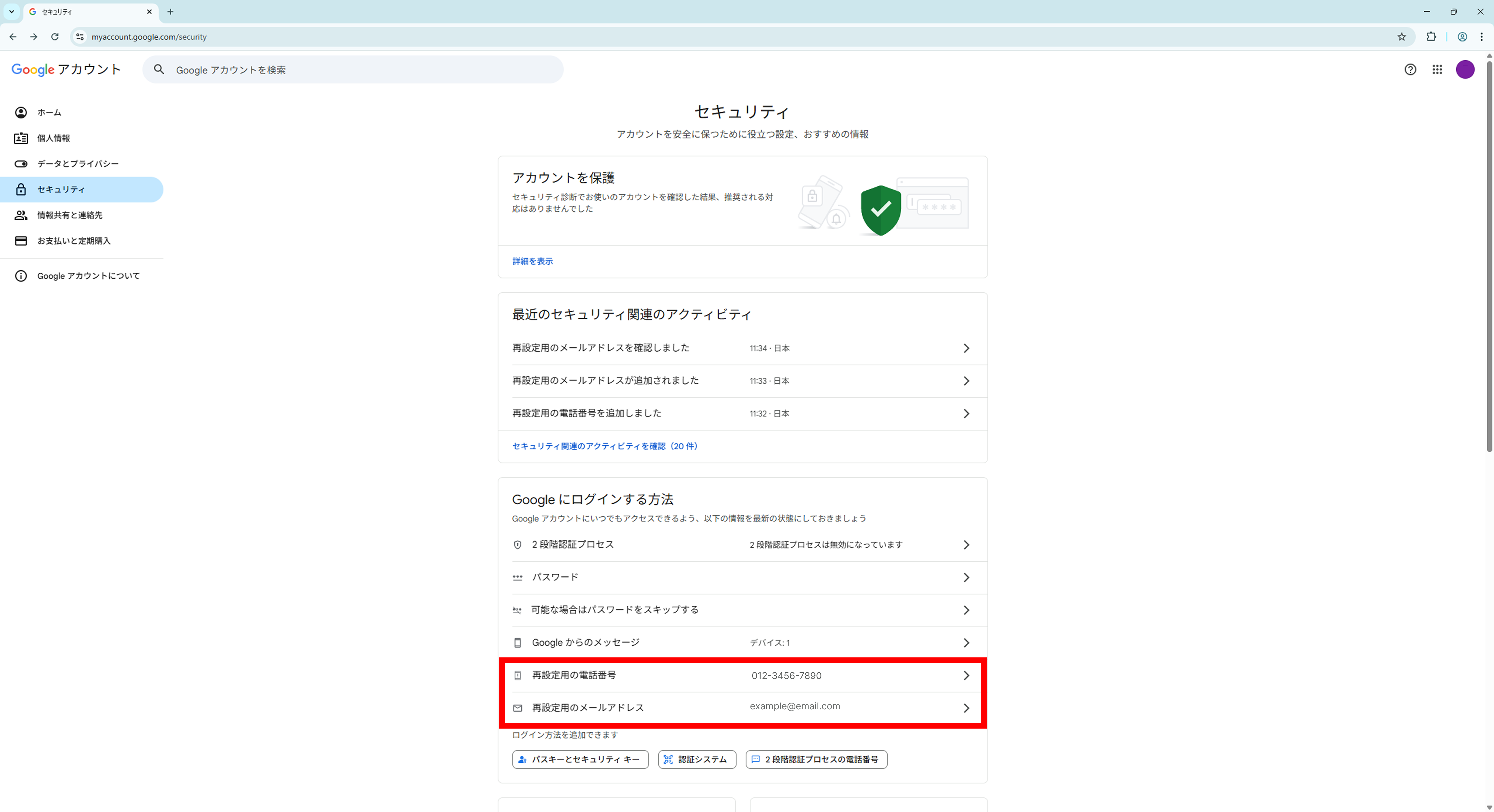
Task: Click the skip-password icon in the row
Action: tap(517, 610)
